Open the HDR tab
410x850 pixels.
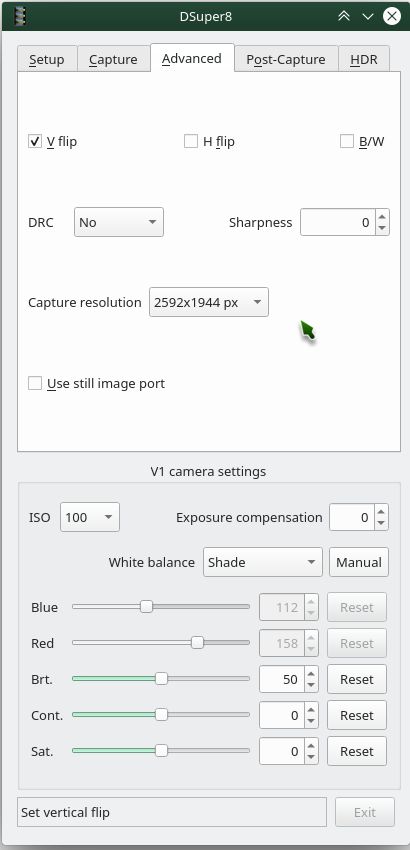pos(364,59)
